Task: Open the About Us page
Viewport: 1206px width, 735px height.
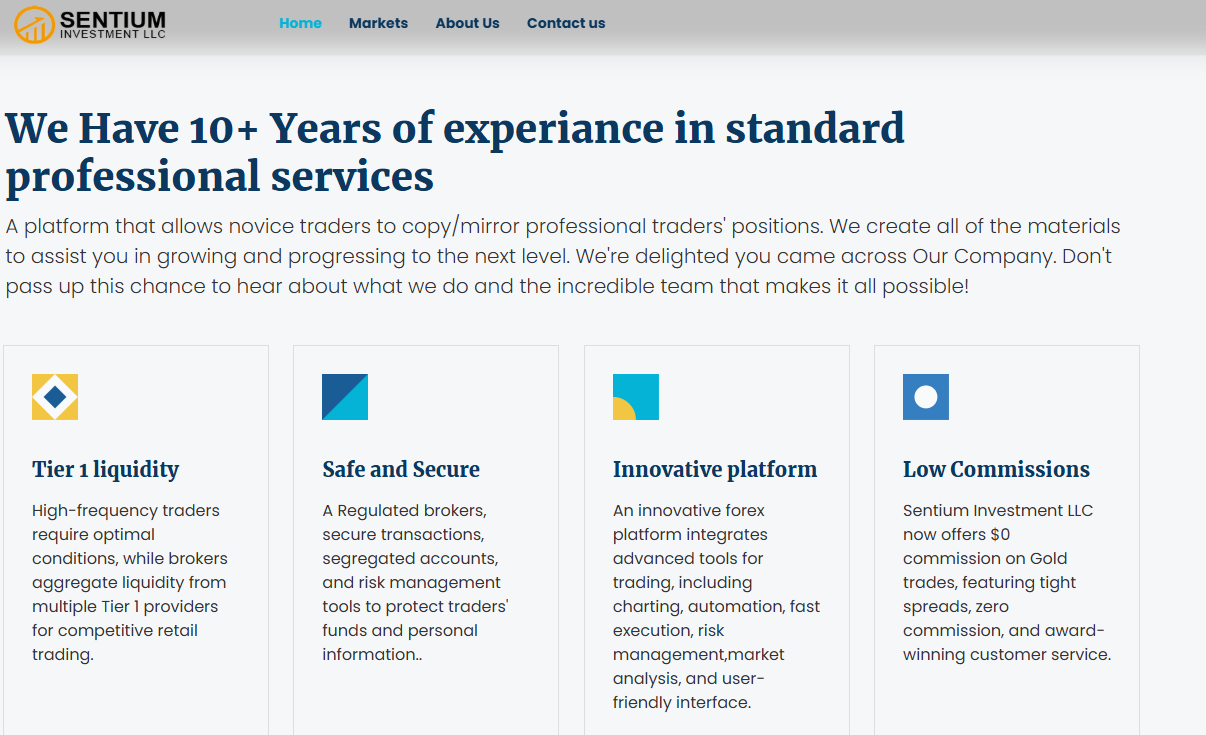Action: 467,23
